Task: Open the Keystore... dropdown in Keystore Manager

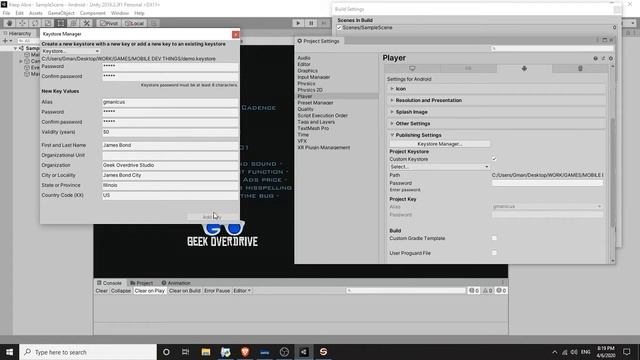Action: [x=71, y=51]
